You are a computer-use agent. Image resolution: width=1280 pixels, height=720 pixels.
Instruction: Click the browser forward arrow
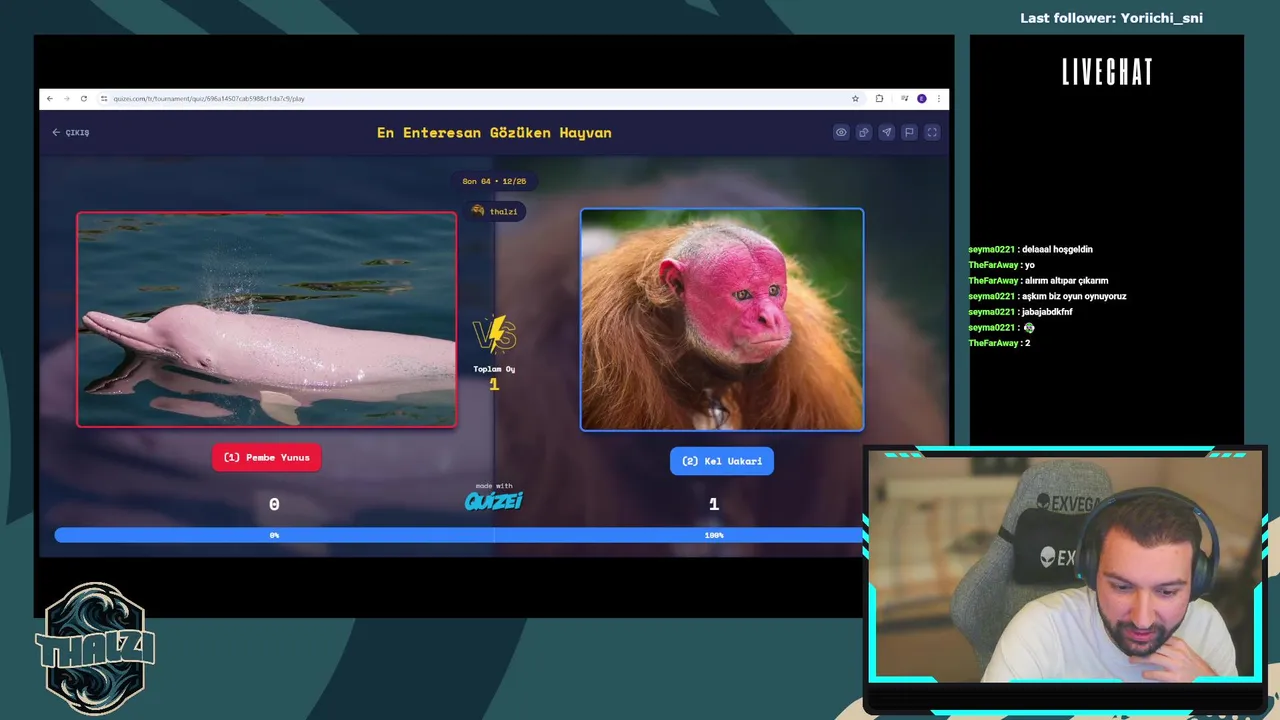66,99
